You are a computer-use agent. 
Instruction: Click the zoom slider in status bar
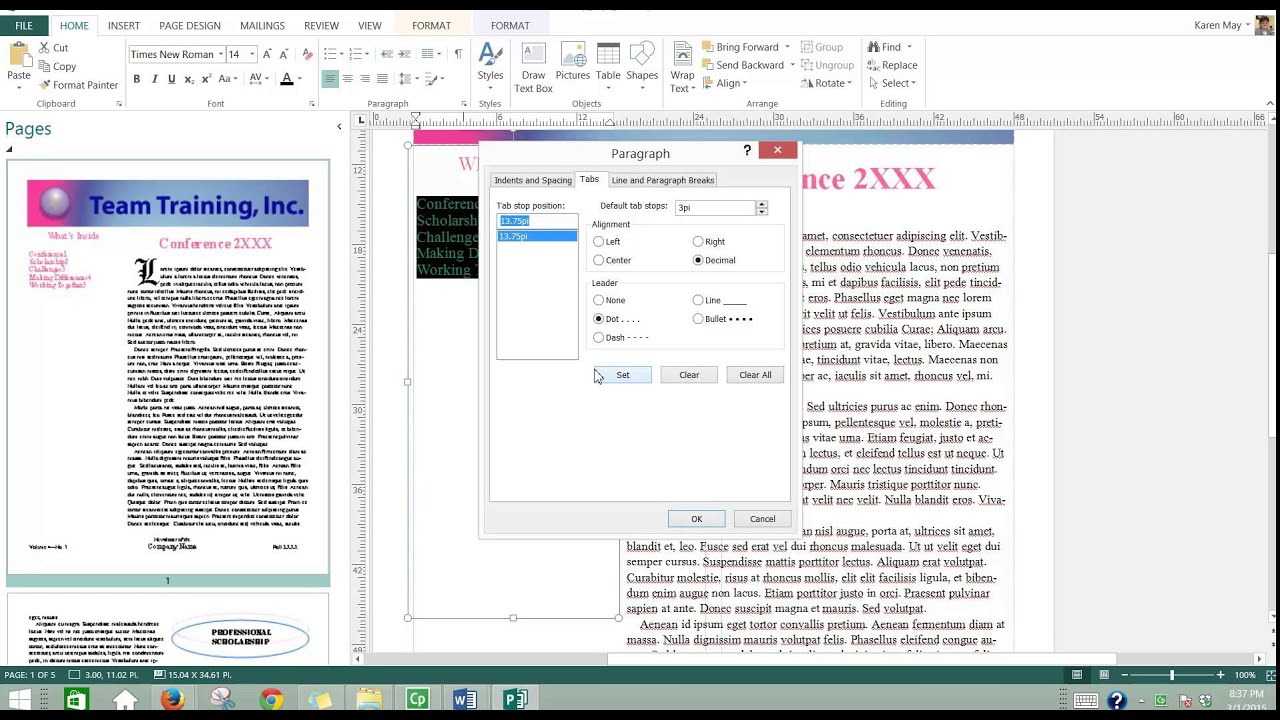click(1171, 675)
